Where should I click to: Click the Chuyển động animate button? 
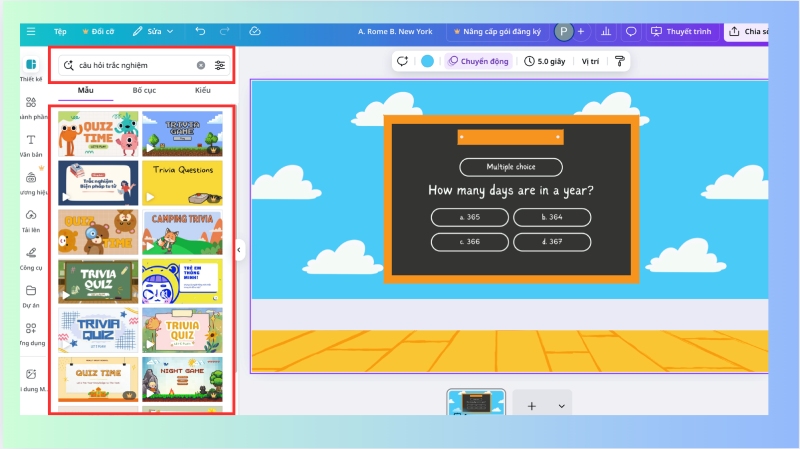(478, 61)
